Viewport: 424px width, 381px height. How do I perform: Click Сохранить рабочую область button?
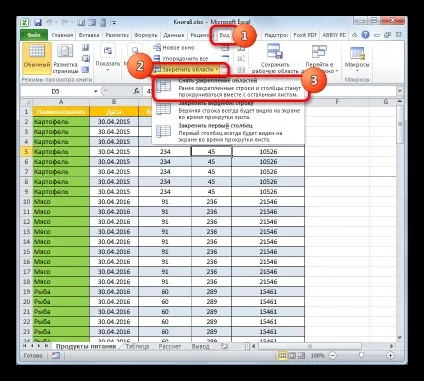click(x=276, y=58)
